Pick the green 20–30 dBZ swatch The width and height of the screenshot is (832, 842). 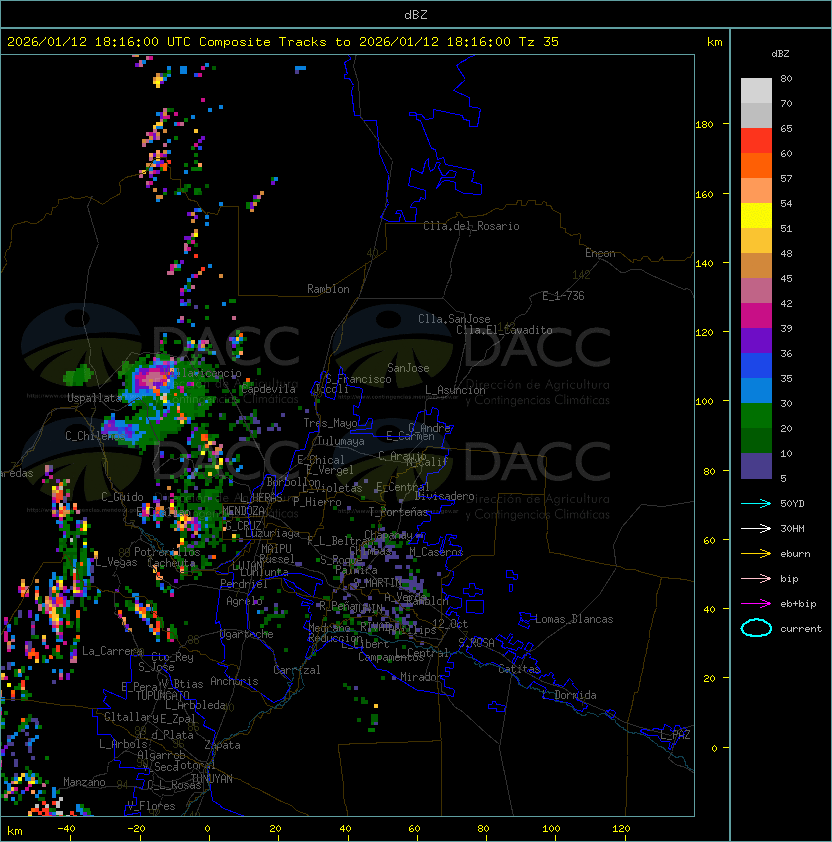[756, 416]
